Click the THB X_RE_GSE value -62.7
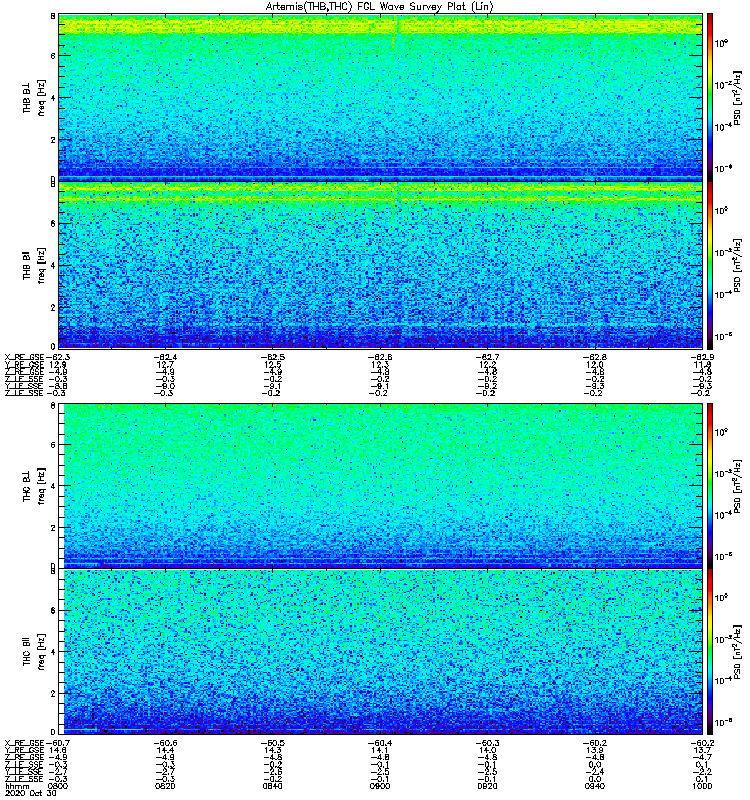750x800 pixels. [x=488, y=357]
